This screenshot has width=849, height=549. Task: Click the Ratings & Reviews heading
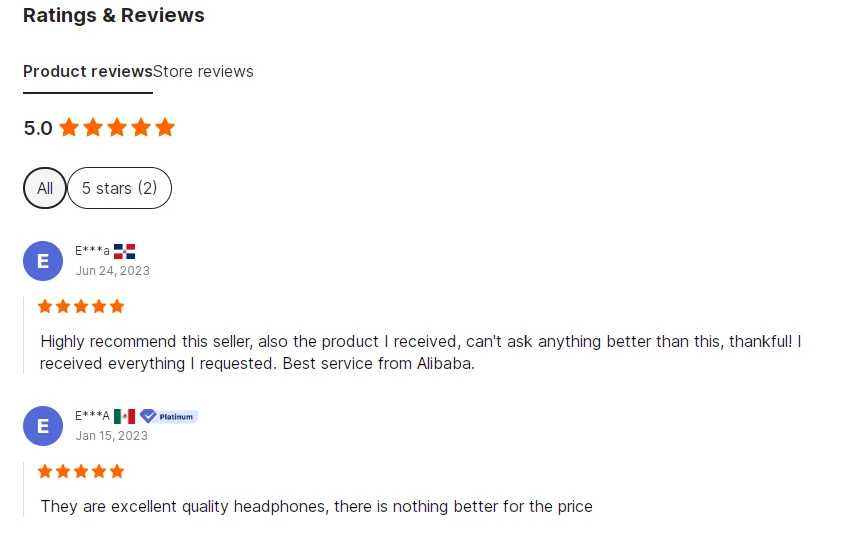click(114, 15)
